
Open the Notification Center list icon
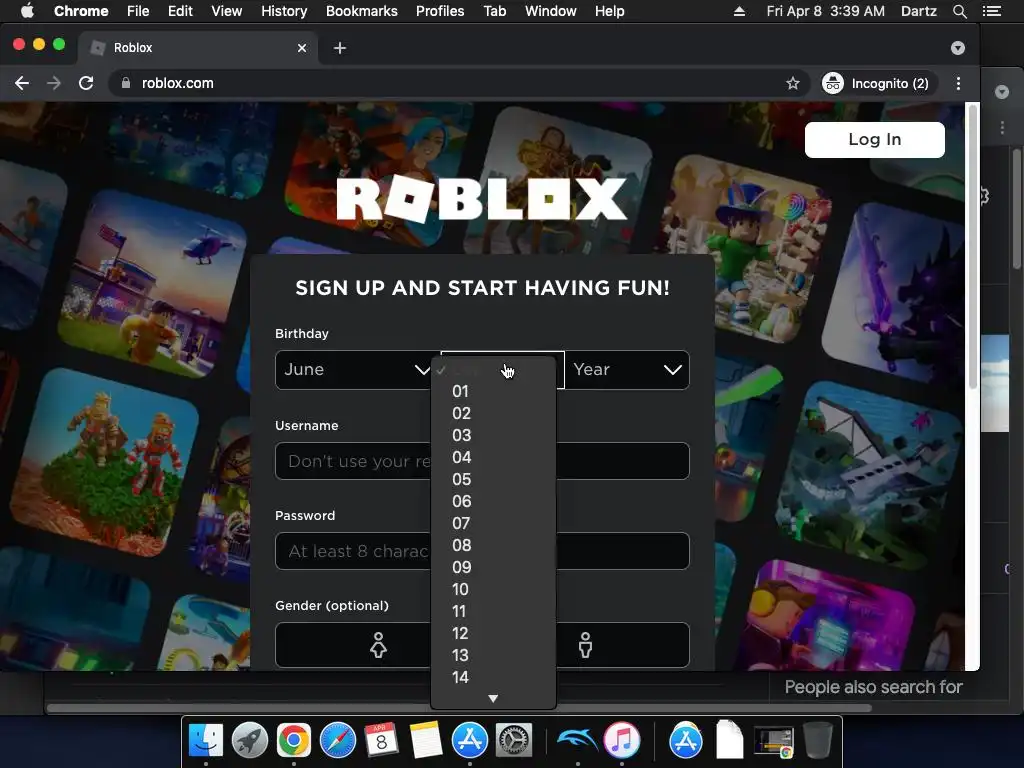[x=991, y=11]
